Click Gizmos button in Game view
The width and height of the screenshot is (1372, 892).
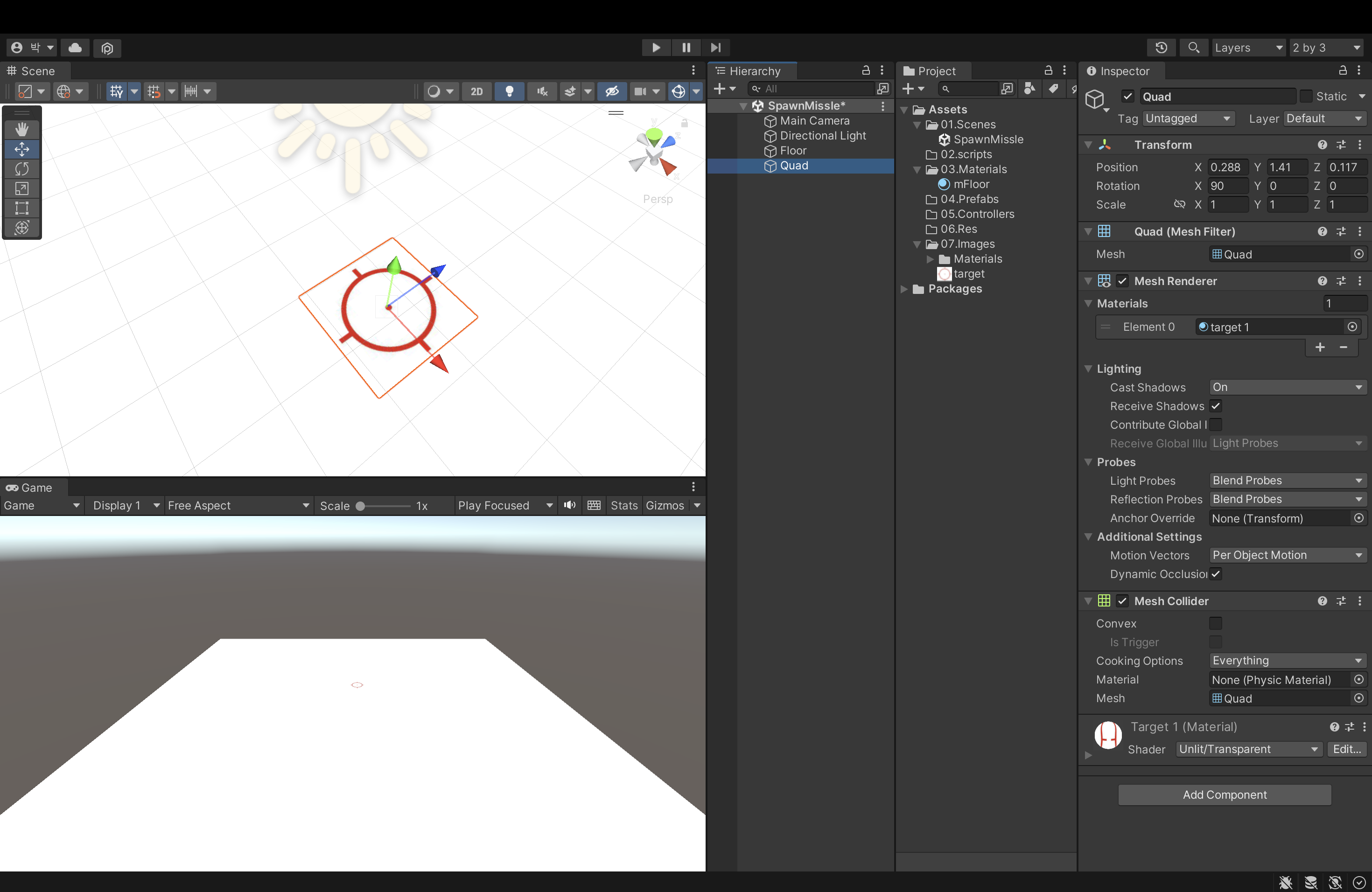pyautogui.click(x=665, y=505)
